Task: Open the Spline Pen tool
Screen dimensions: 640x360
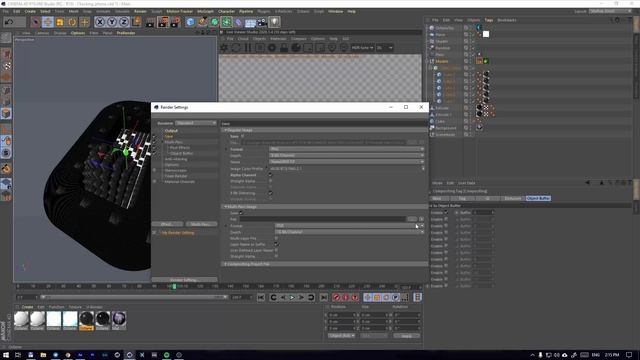Action: 202,22
